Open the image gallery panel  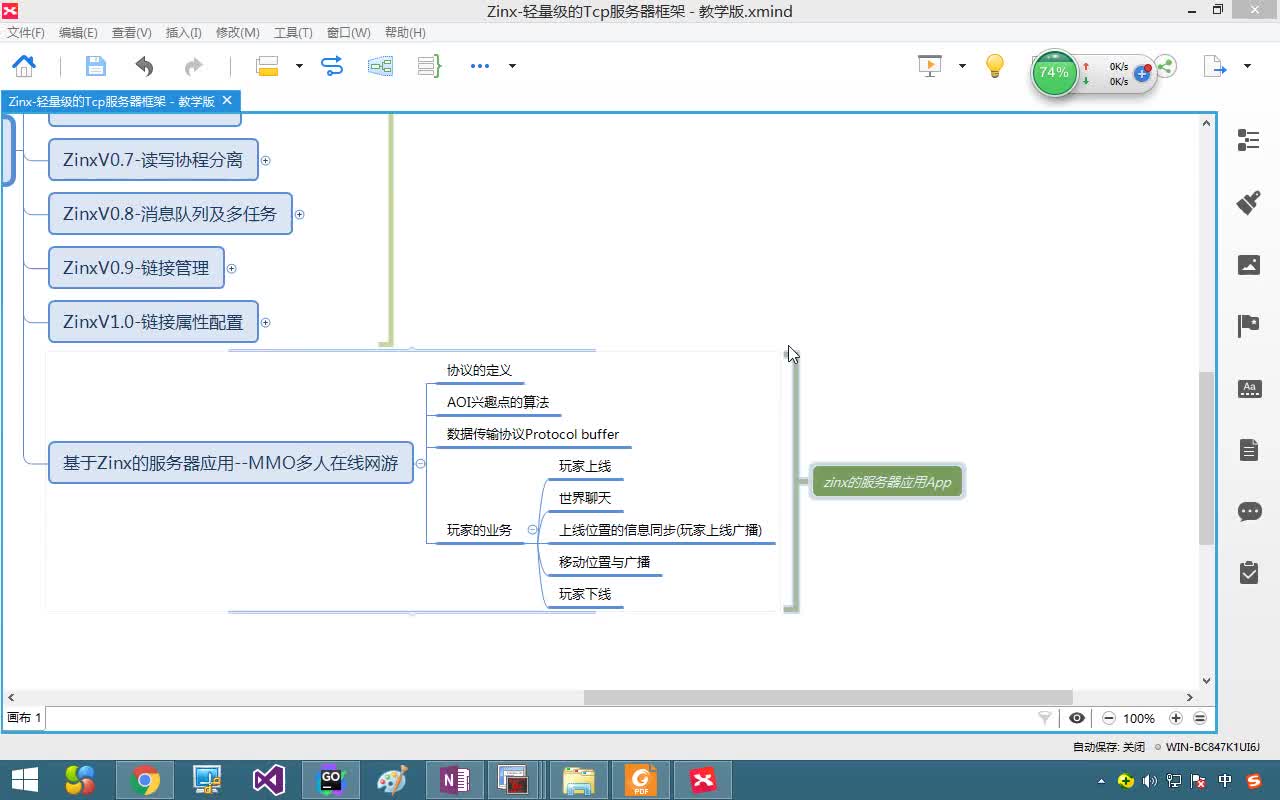click(x=1249, y=264)
